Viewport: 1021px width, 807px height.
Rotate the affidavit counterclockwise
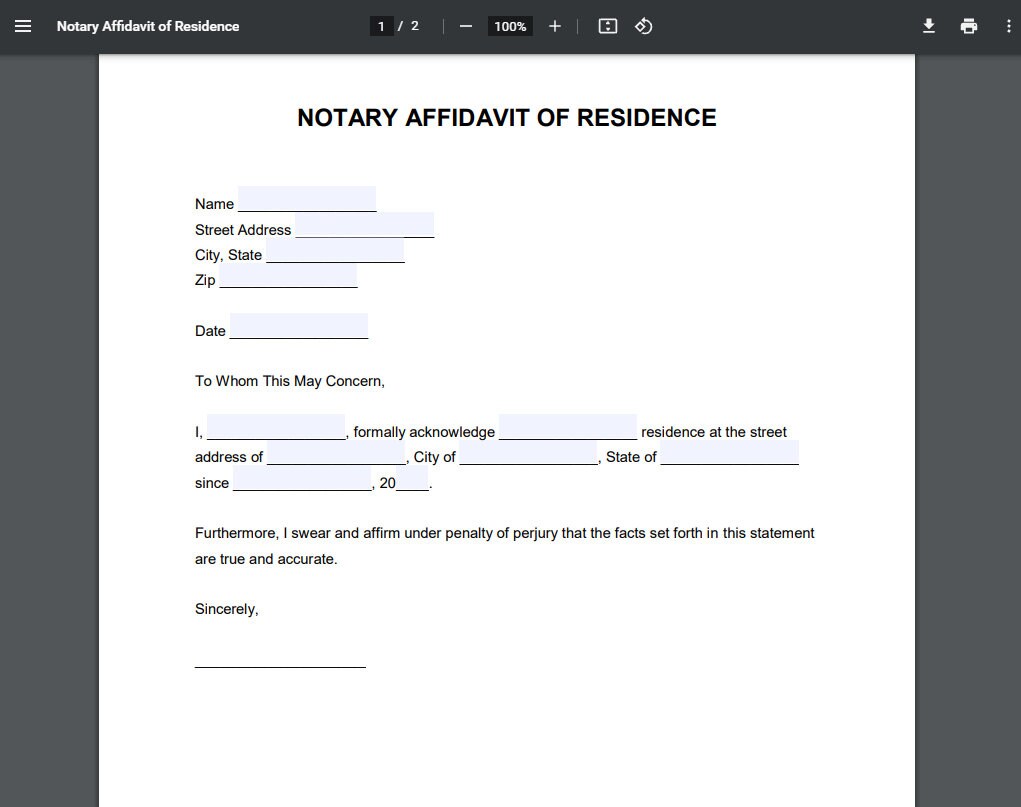click(643, 26)
